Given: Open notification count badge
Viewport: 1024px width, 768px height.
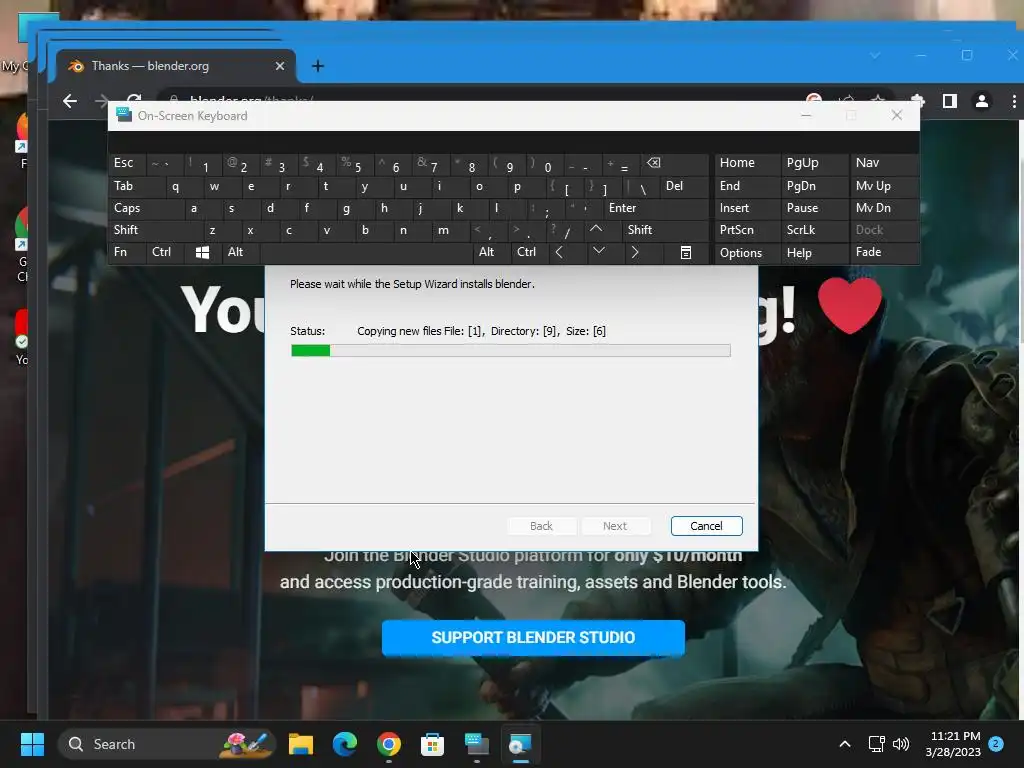Looking at the screenshot, I should click(x=996, y=743).
